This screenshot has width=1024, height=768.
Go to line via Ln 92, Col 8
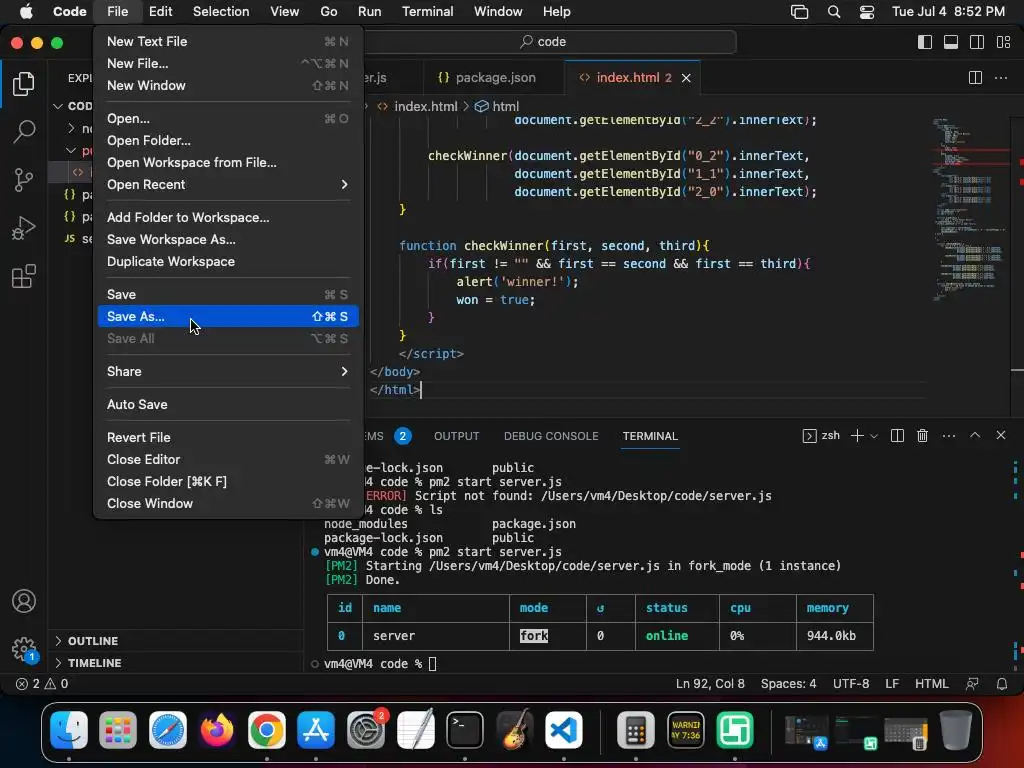tap(710, 684)
